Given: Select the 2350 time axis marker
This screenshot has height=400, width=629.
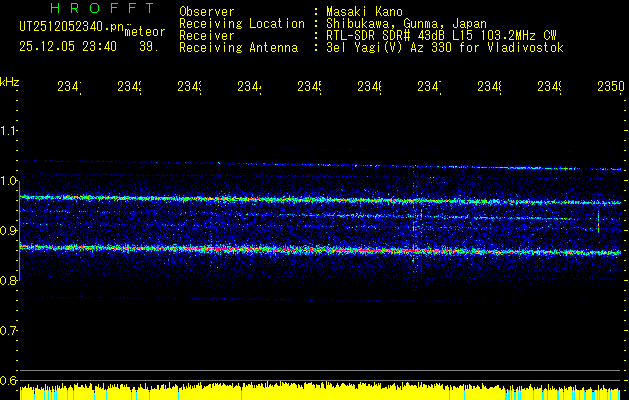Looking at the screenshot, I should point(610,88).
